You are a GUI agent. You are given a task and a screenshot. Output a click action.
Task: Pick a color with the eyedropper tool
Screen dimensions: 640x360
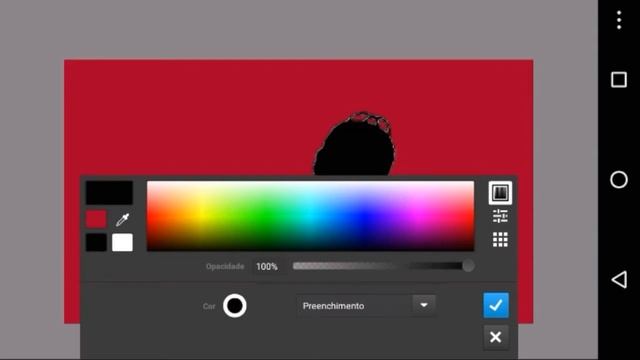(x=122, y=219)
